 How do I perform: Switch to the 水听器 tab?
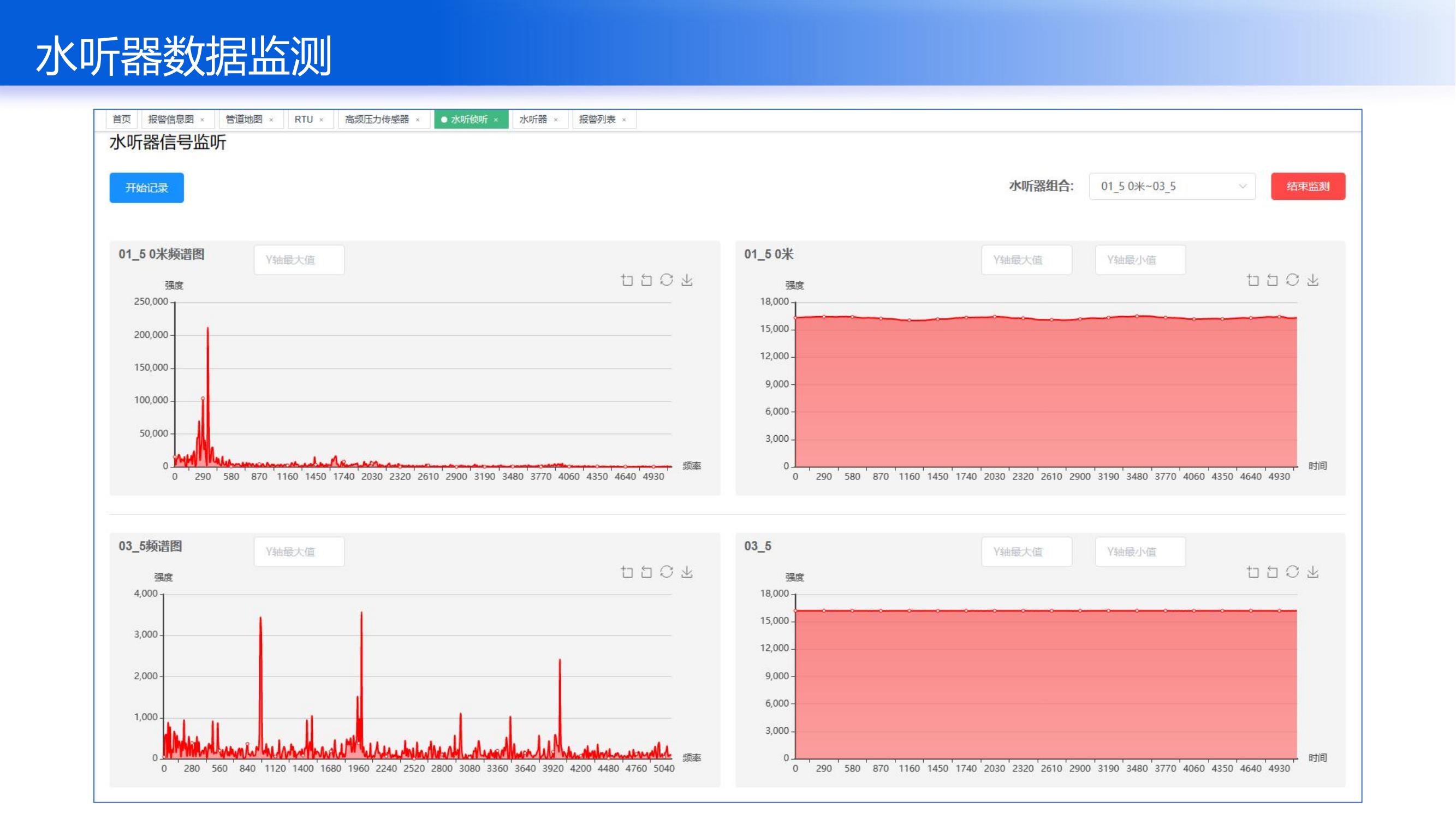point(533,119)
